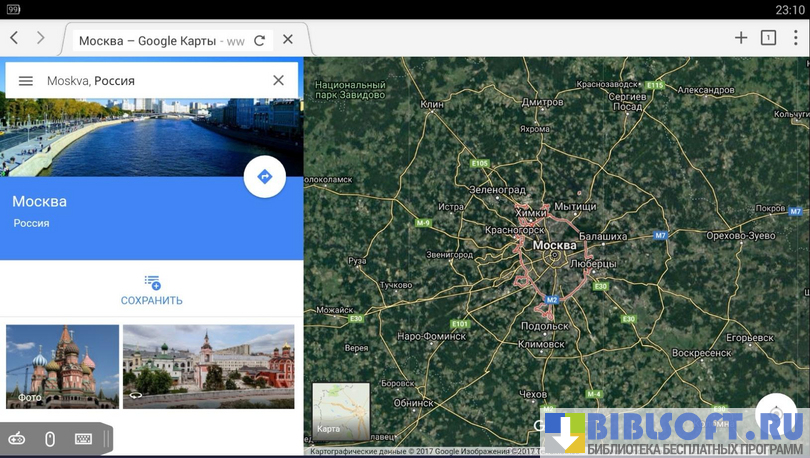Open the keyboard mapping icon
Viewport: 810px width, 458px height.
(x=83, y=439)
